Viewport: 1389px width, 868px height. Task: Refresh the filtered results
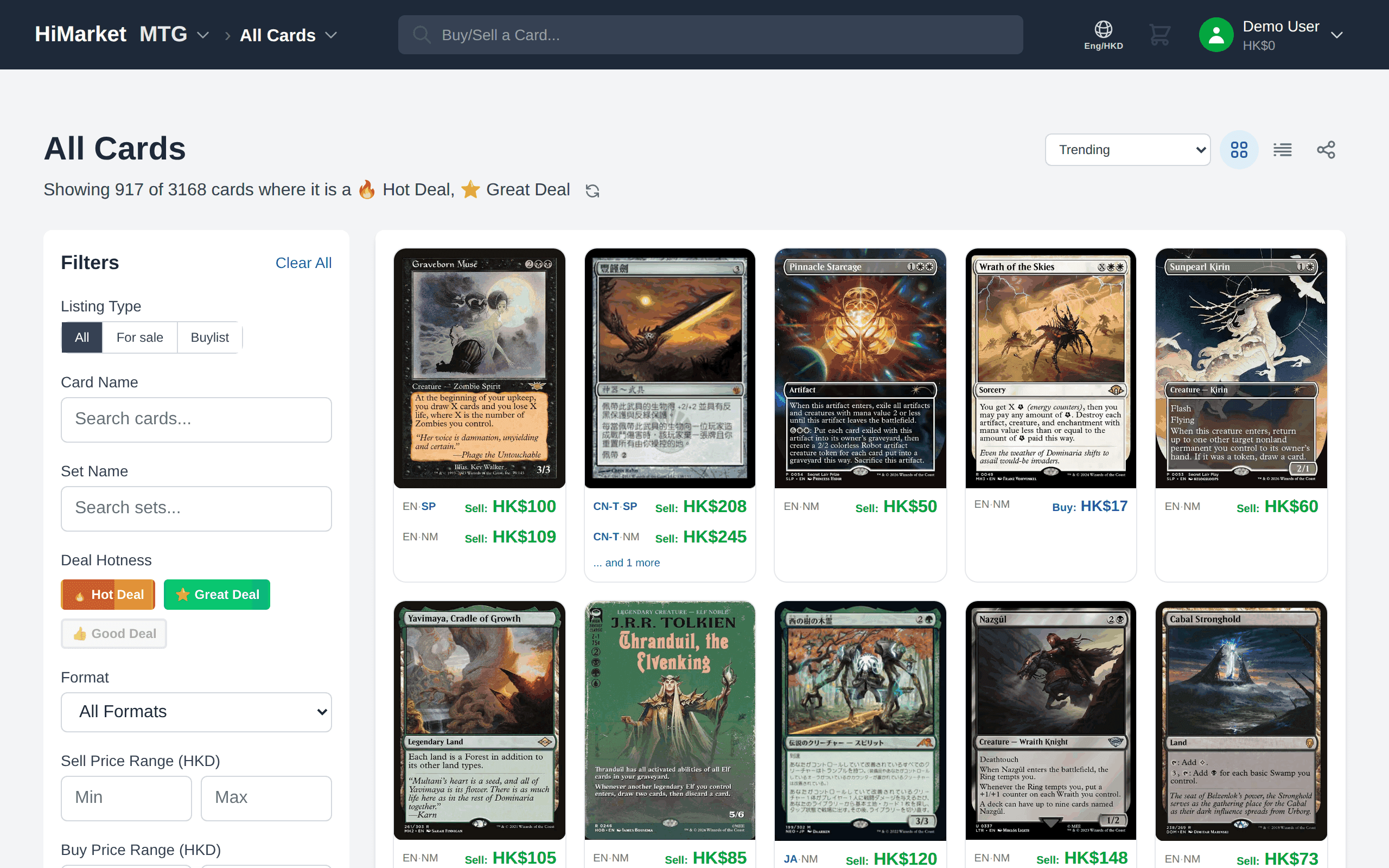(x=592, y=190)
